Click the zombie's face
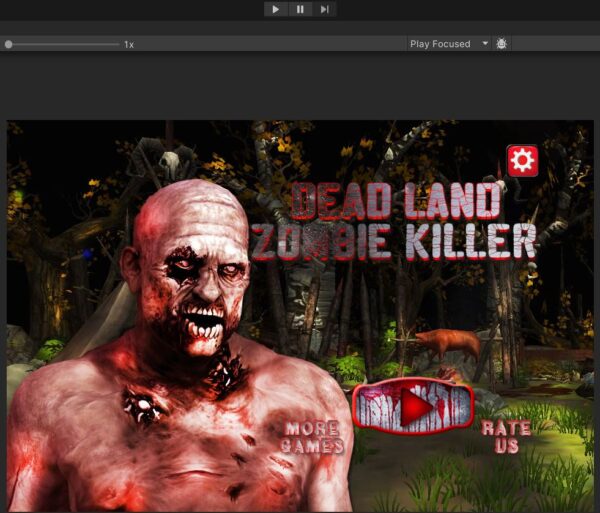Image resolution: width=600 pixels, height=513 pixels. click(198, 280)
